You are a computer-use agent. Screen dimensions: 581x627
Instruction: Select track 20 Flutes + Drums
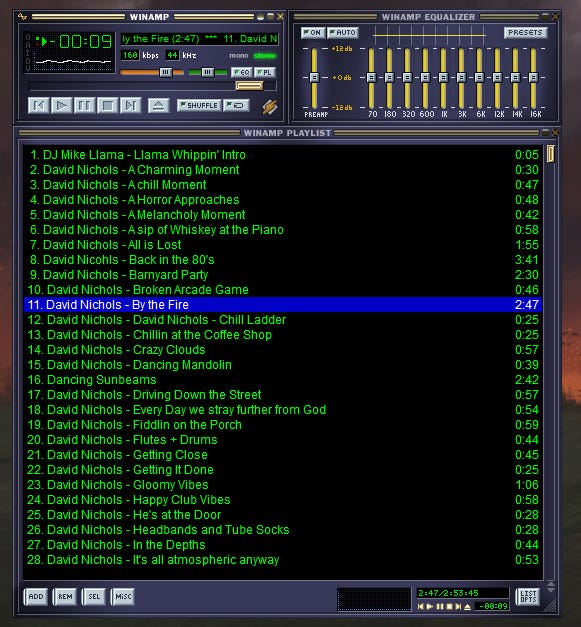(283, 440)
